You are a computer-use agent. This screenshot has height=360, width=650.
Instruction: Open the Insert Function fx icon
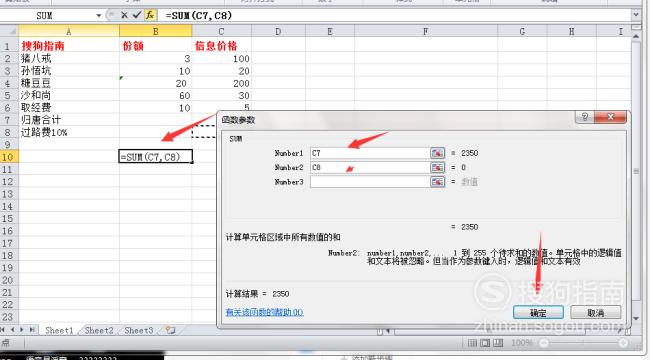coord(150,15)
